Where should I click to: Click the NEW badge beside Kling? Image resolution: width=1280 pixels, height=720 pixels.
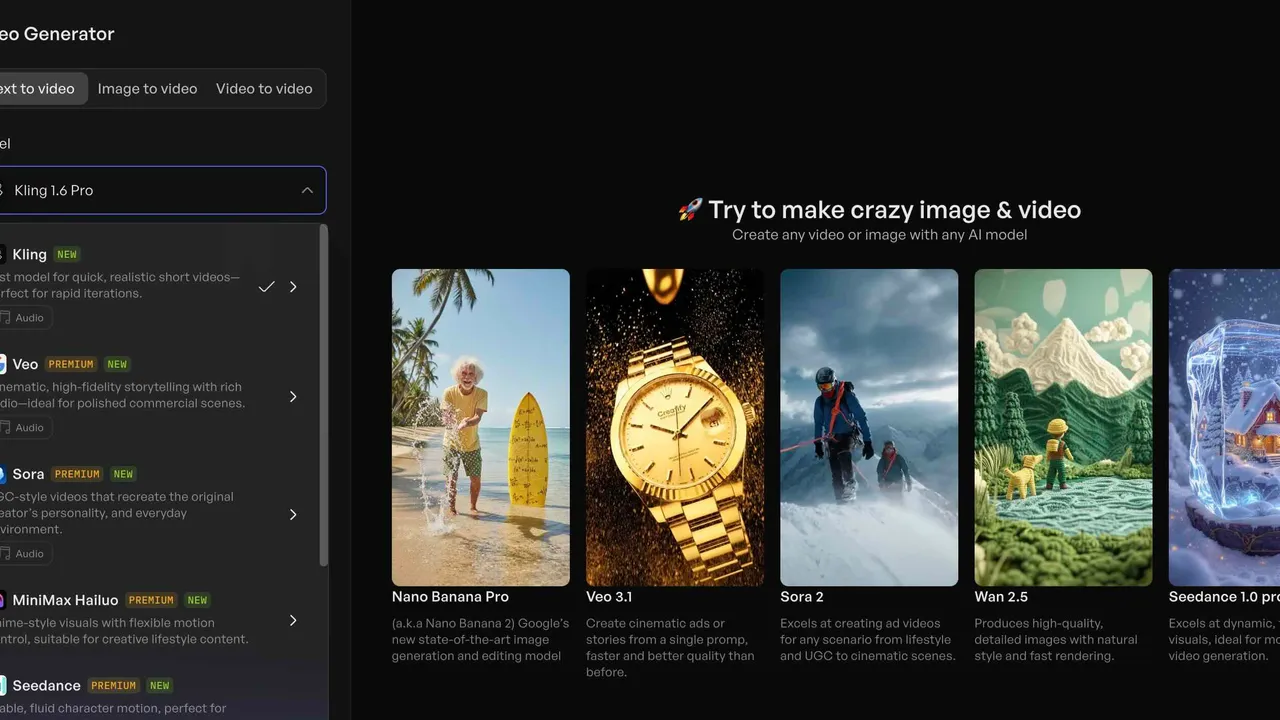point(67,254)
